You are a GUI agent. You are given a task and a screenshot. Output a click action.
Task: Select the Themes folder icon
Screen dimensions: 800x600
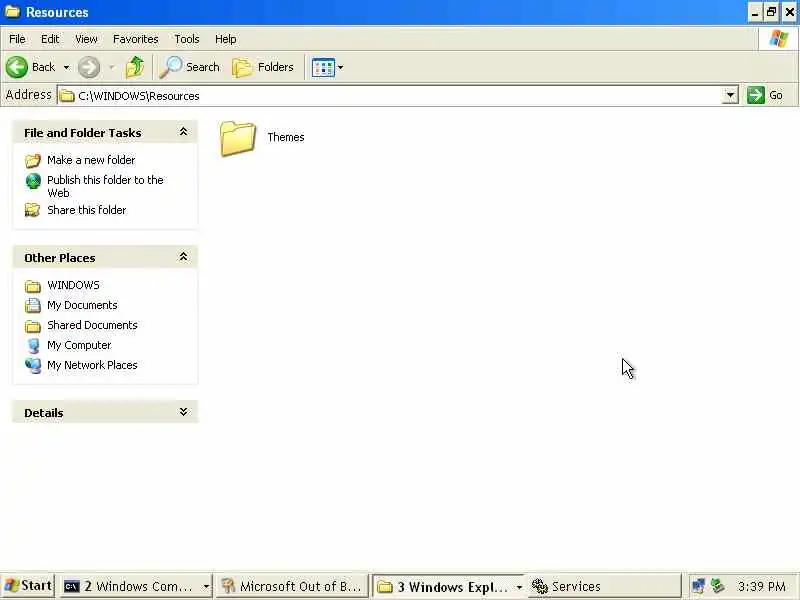click(238, 138)
